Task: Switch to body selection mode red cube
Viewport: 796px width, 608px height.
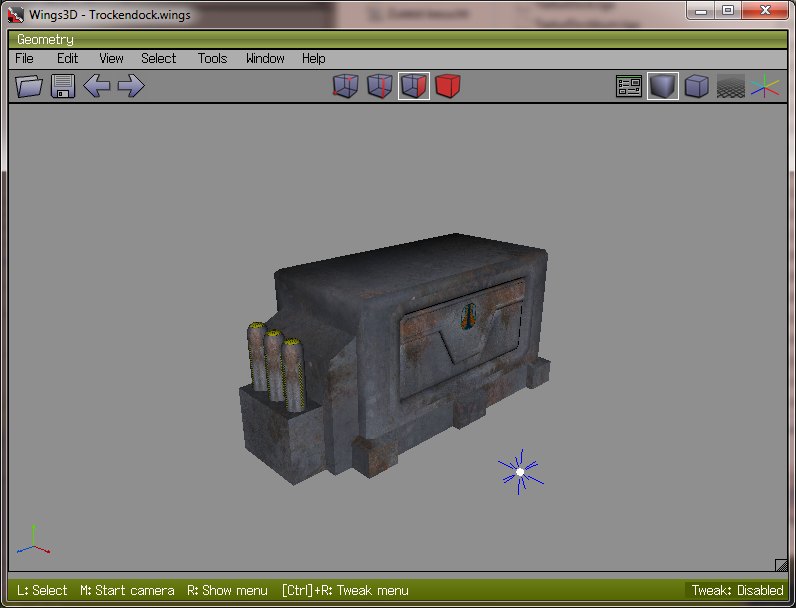Action: [x=447, y=87]
